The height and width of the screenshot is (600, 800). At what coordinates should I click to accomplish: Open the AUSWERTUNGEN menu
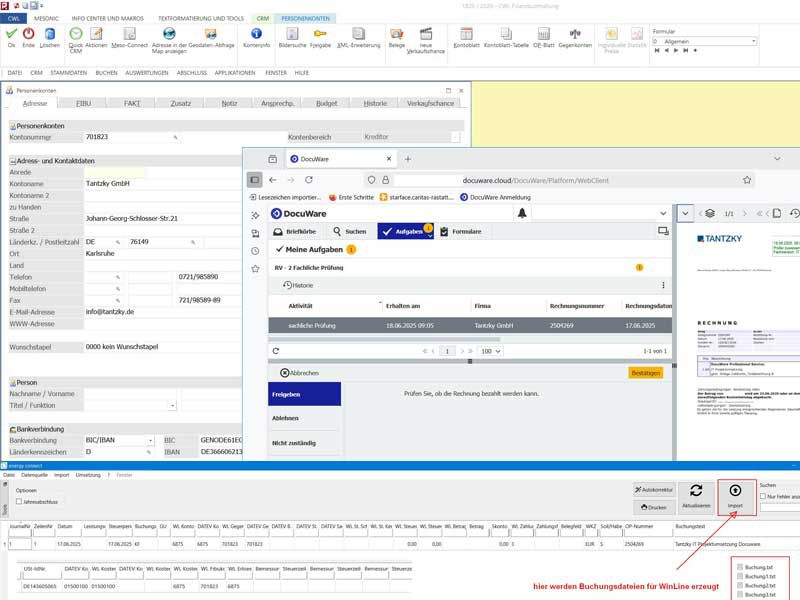click(147, 73)
